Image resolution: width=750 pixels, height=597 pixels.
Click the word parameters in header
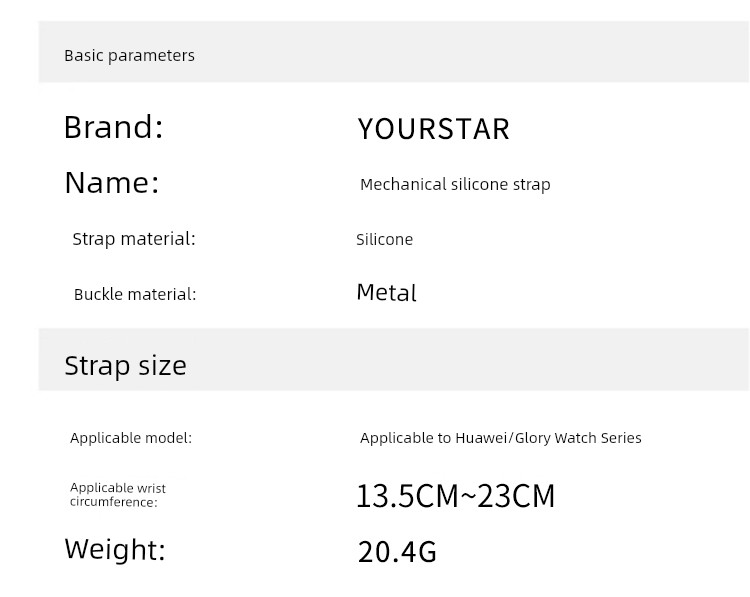[x=151, y=56]
